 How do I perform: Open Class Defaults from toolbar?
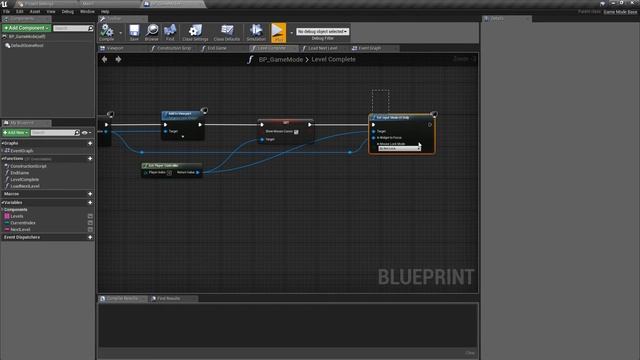pyautogui.click(x=227, y=32)
